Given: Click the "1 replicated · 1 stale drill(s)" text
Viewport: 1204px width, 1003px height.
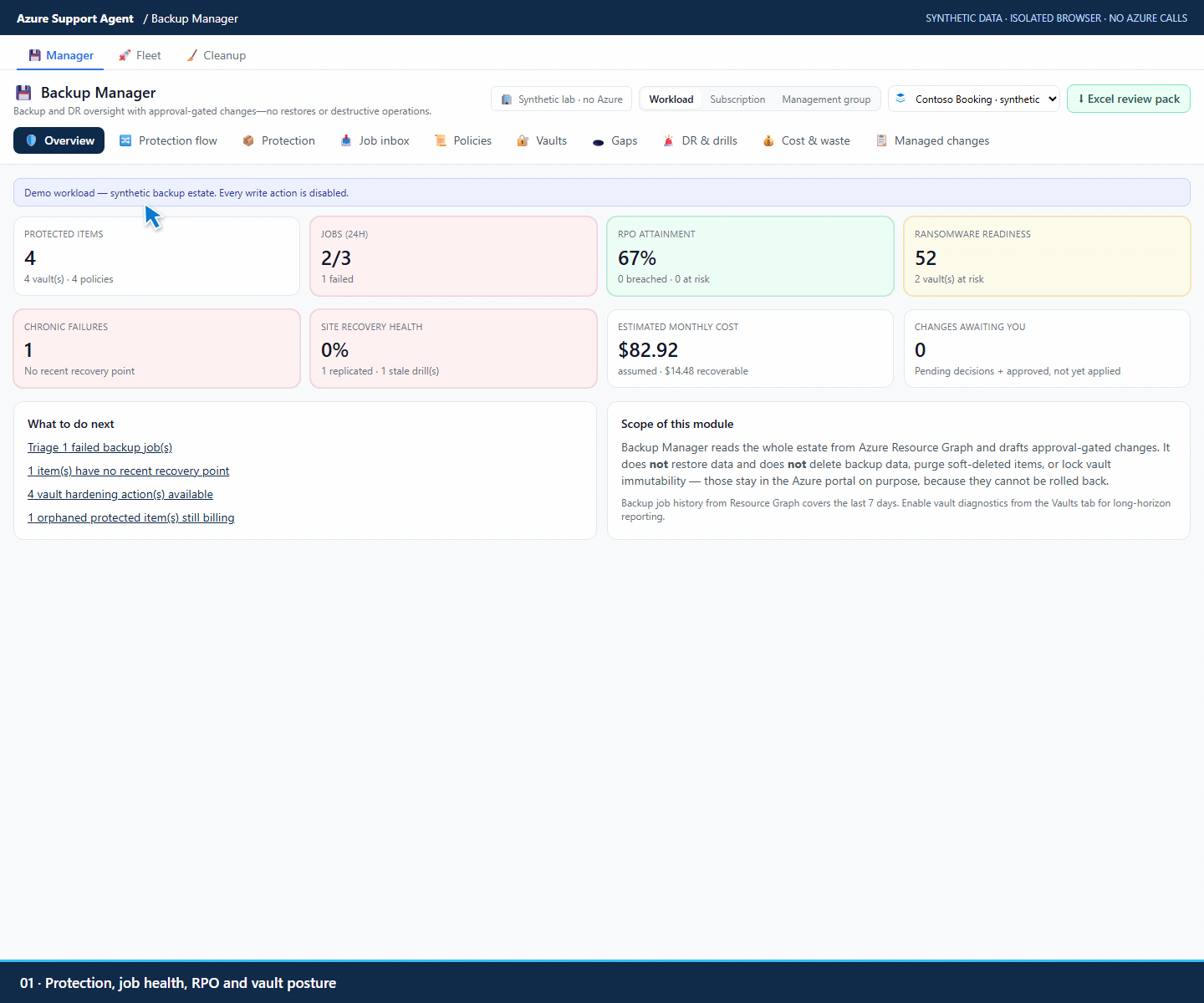Looking at the screenshot, I should pos(380,371).
